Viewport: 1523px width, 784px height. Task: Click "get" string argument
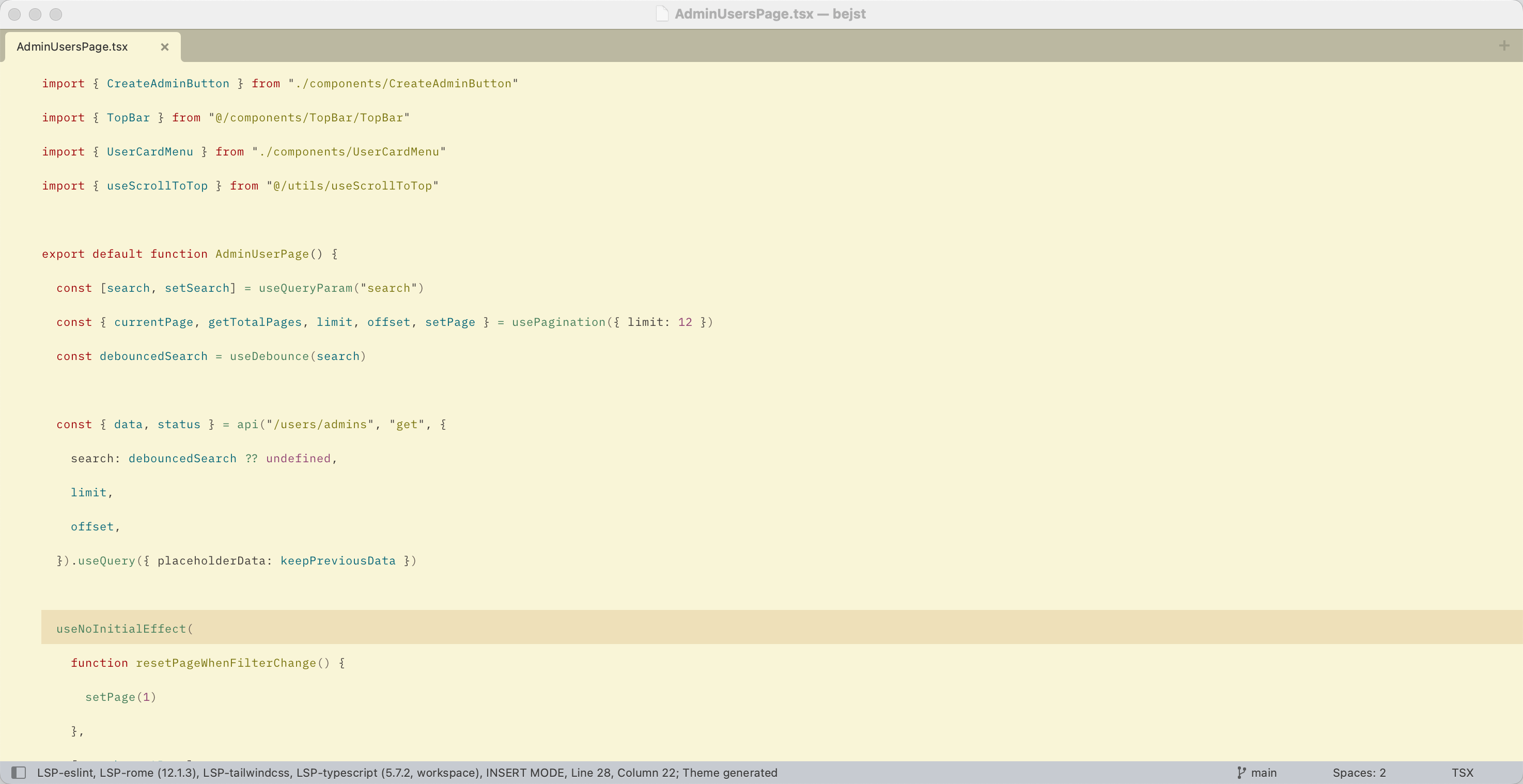[407, 424]
